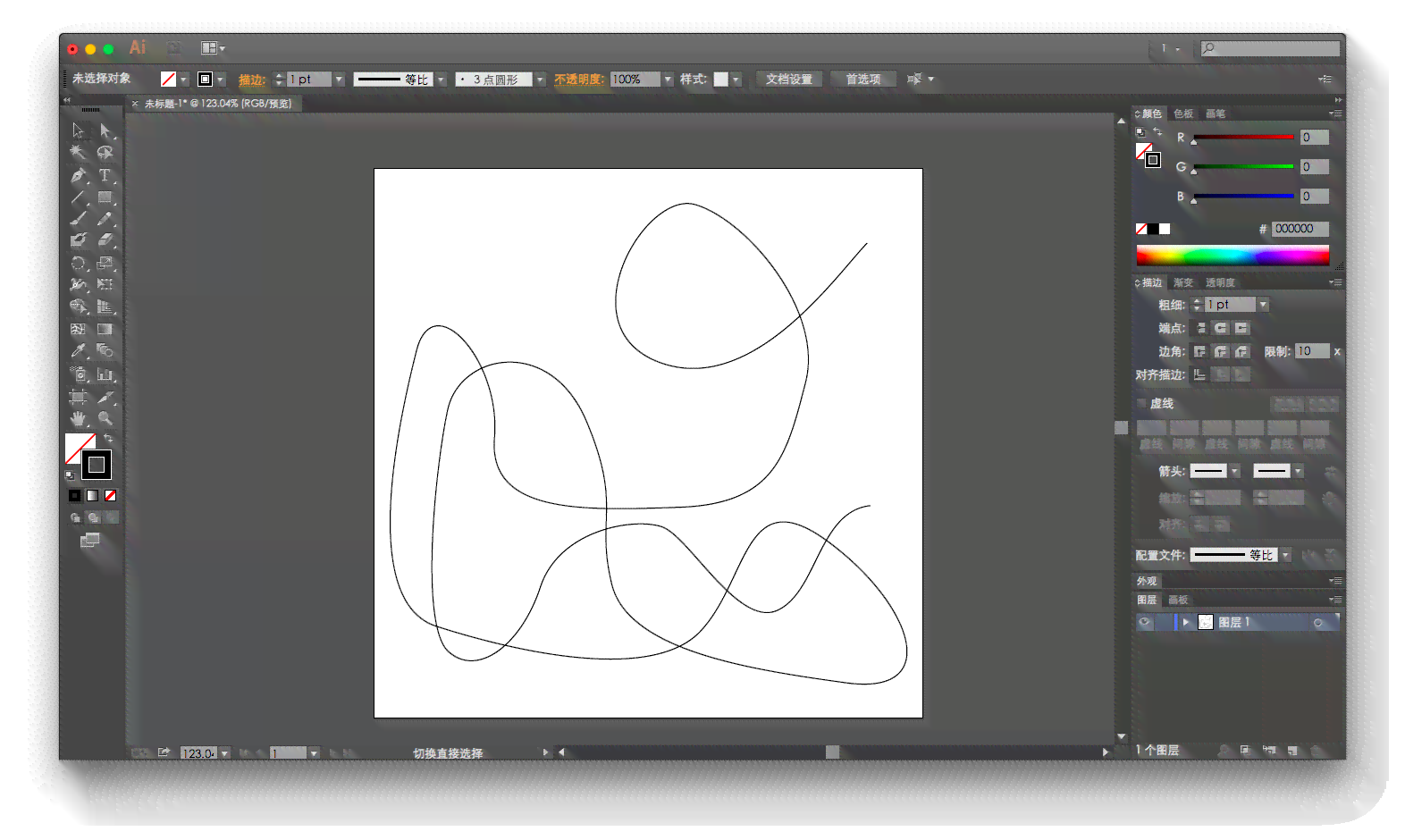Align stroke to center in 对齐描边

coord(1199,374)
